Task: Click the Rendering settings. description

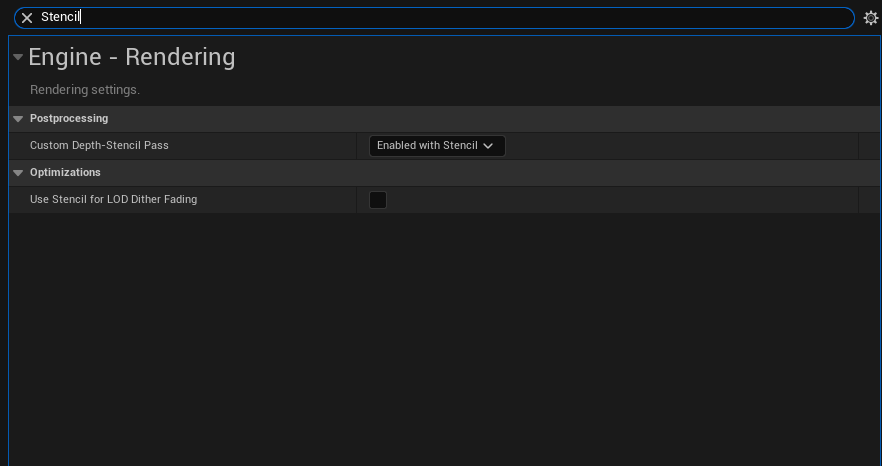Action: tap(84, 89)
